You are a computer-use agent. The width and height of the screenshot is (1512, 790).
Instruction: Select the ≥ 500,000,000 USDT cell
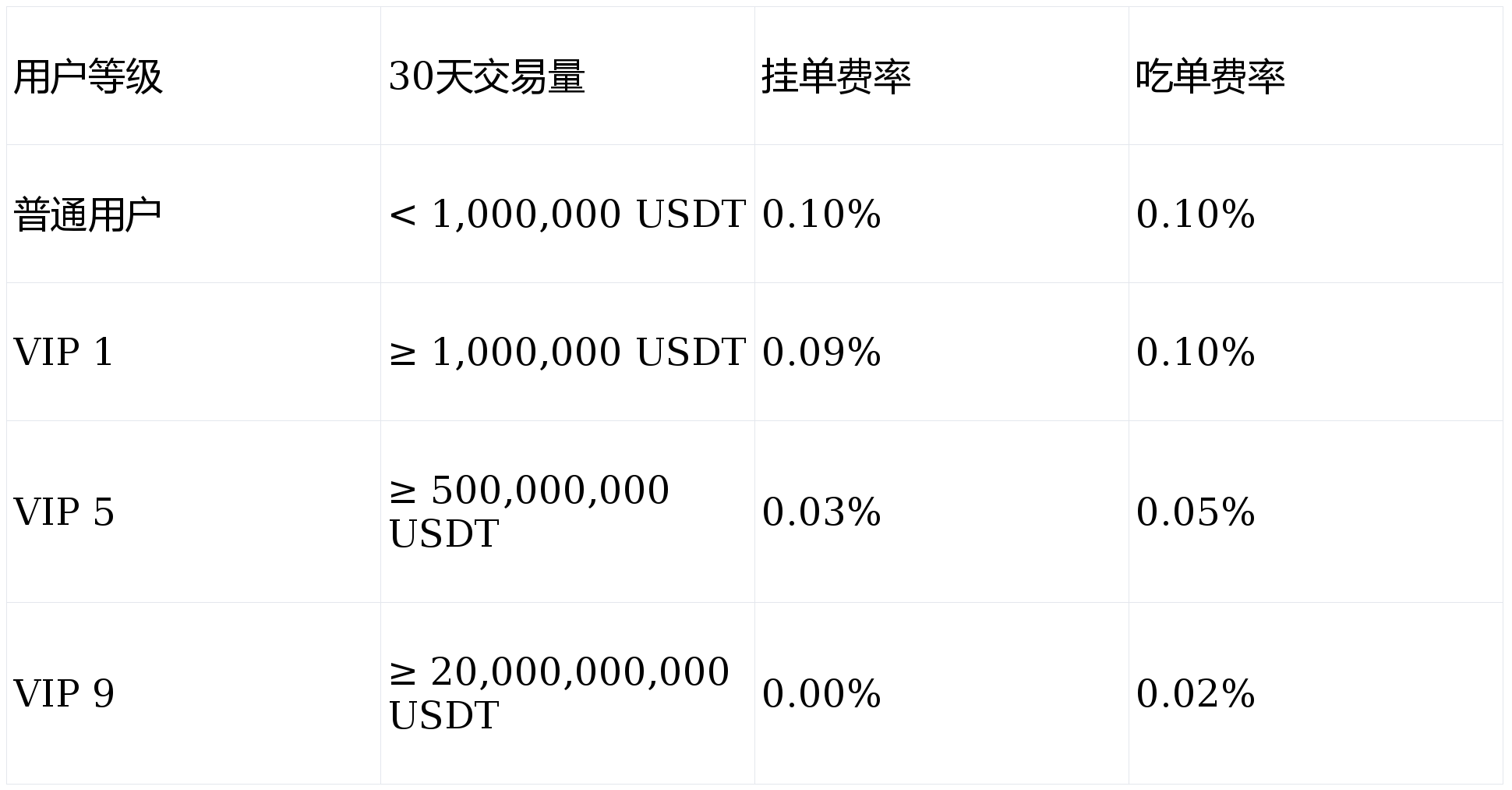pyautogui.click(x=528, y=512)
